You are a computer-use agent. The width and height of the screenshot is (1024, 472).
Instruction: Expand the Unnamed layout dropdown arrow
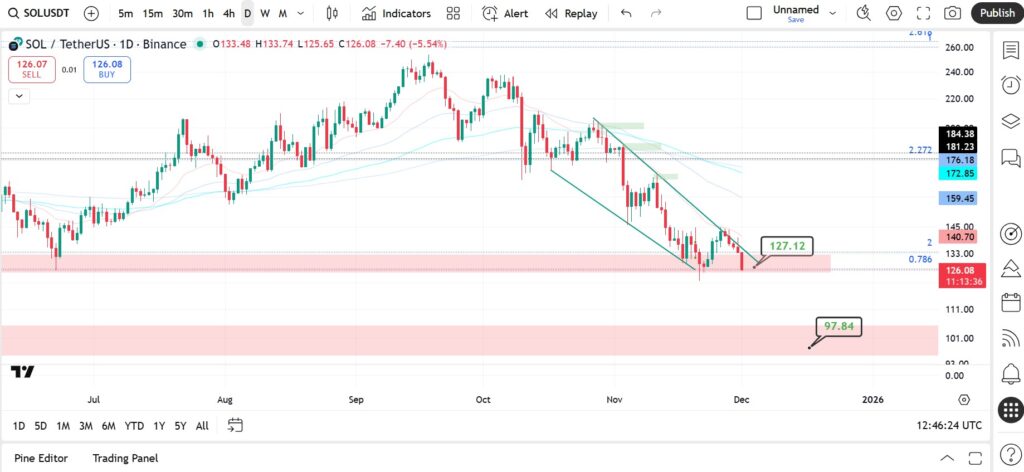[x=832, y=12]
